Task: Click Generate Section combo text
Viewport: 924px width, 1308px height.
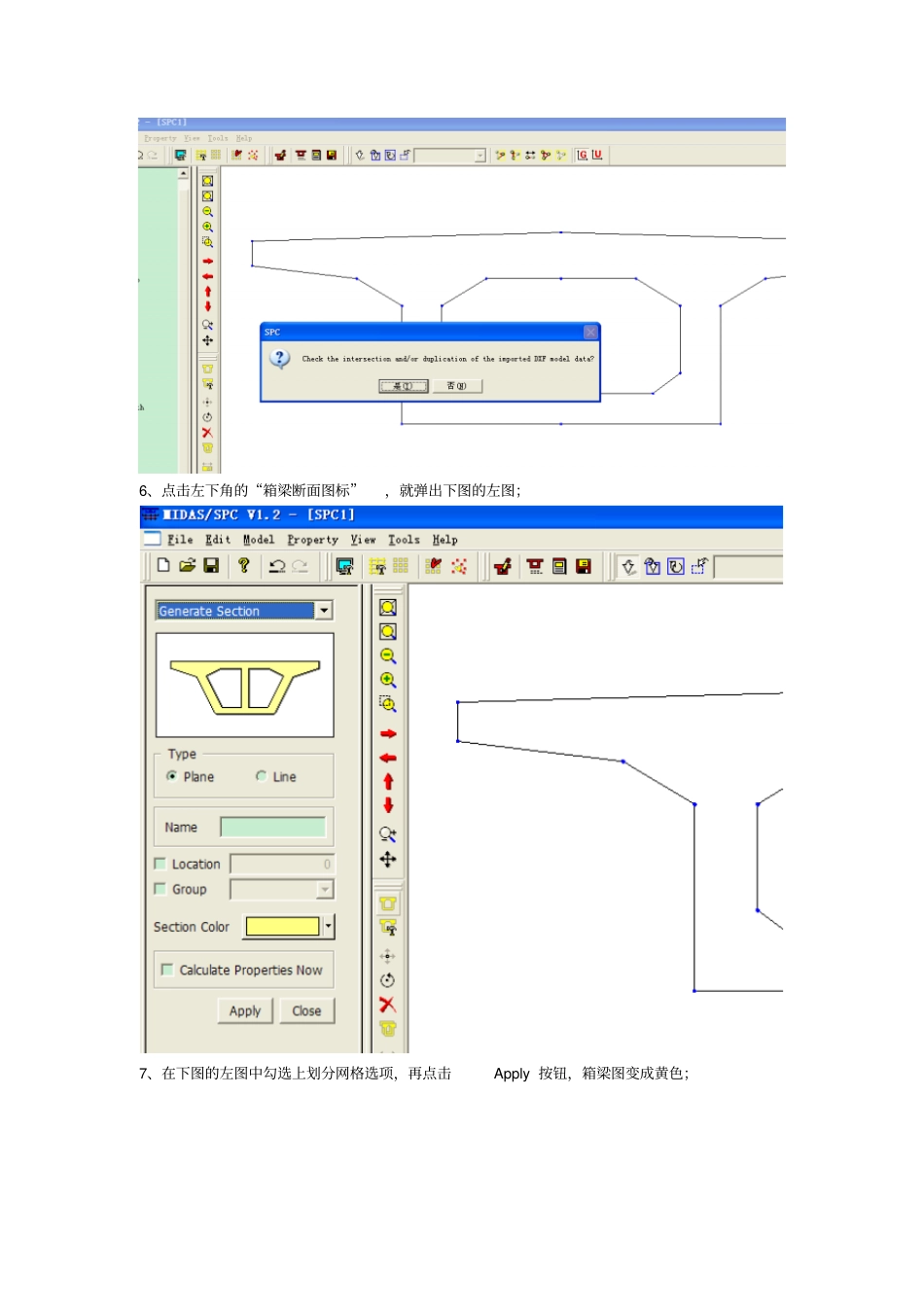Action: 235,611
